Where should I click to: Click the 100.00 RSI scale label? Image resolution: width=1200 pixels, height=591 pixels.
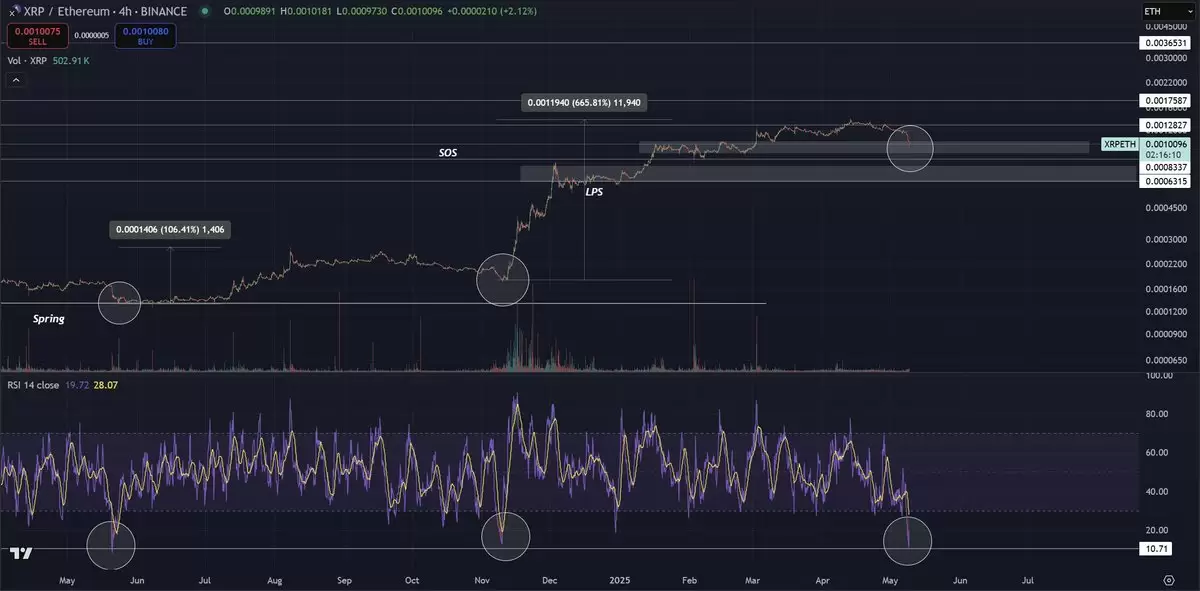[1161, 376]
